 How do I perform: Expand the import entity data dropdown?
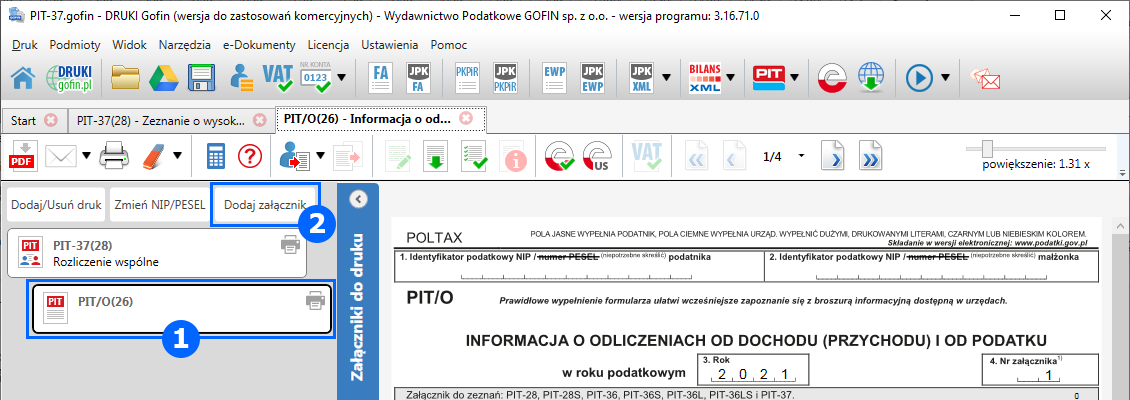coord(320,154)
